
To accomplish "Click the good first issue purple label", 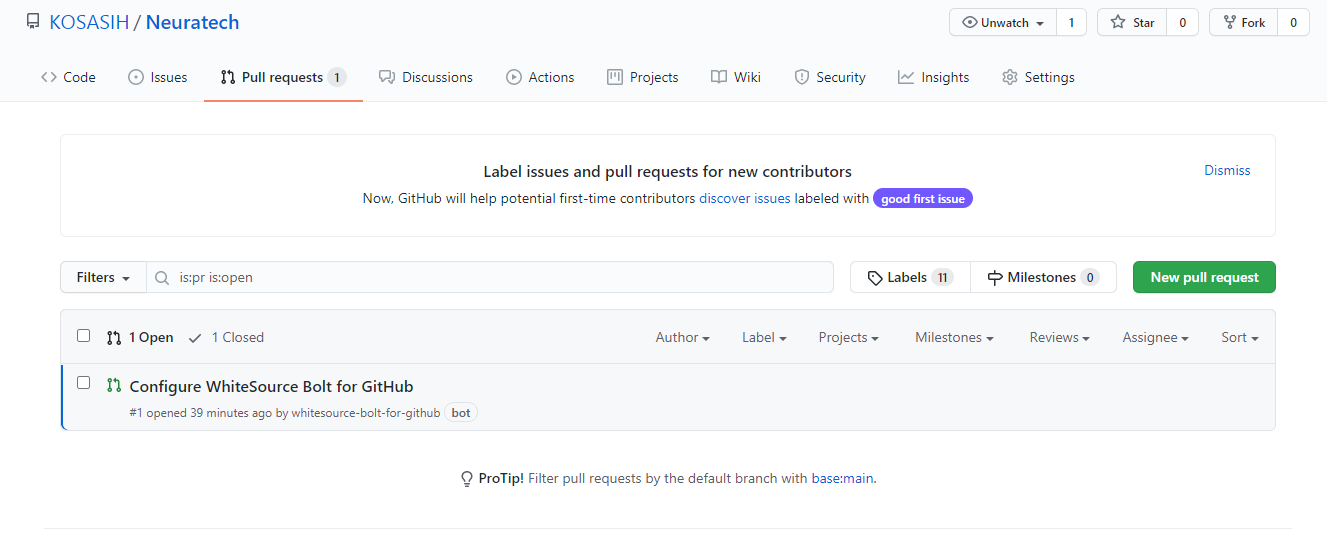I will tap(922, 198).
